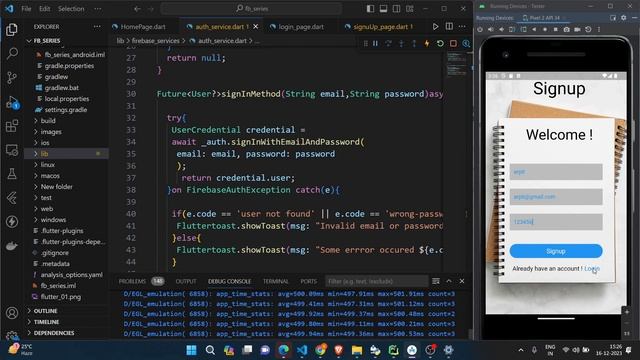The image size is (640, 360).
Task: Expand the New folder directory
Action: [56, 187]
